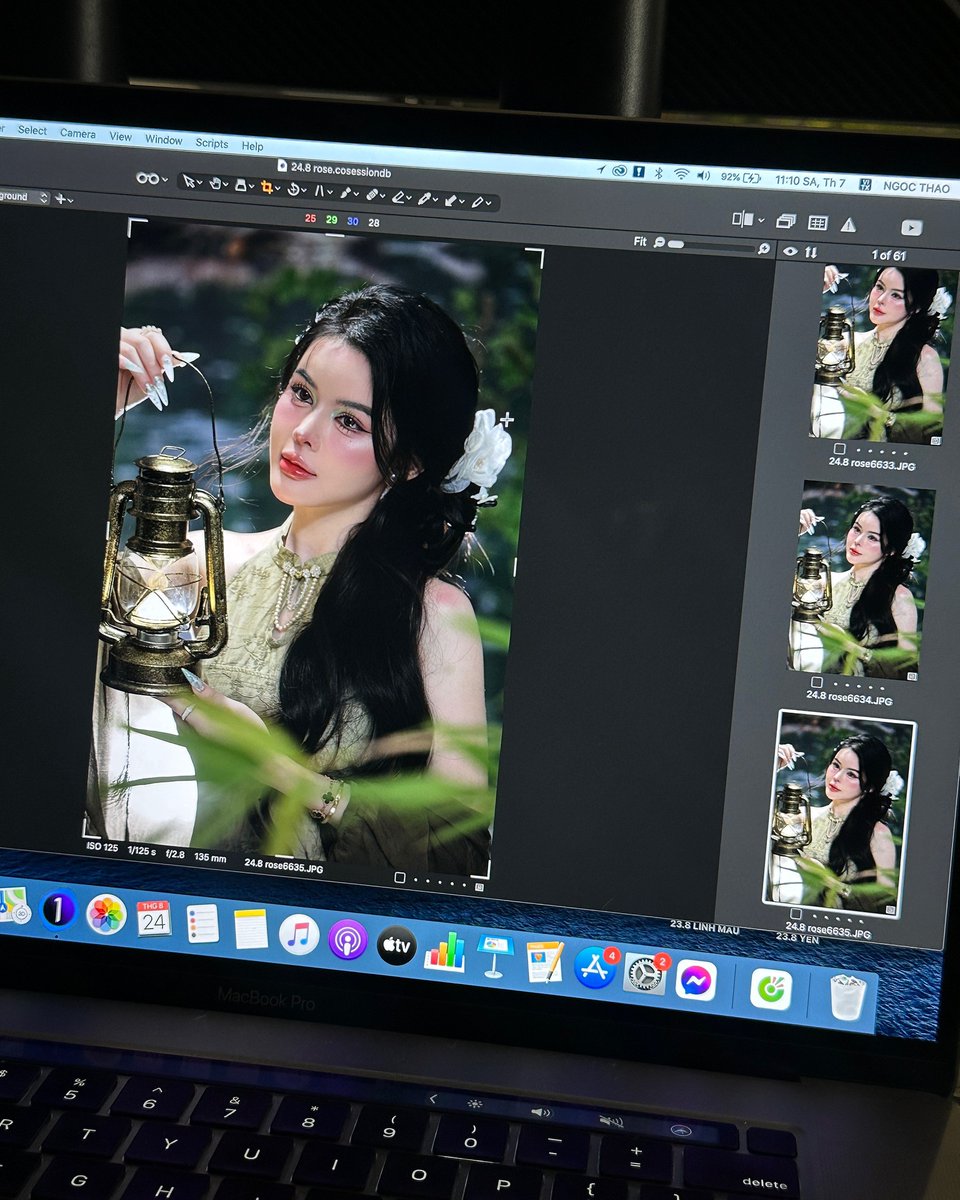
Task: Open the Help menu
Action: click(x=253, y=146)
